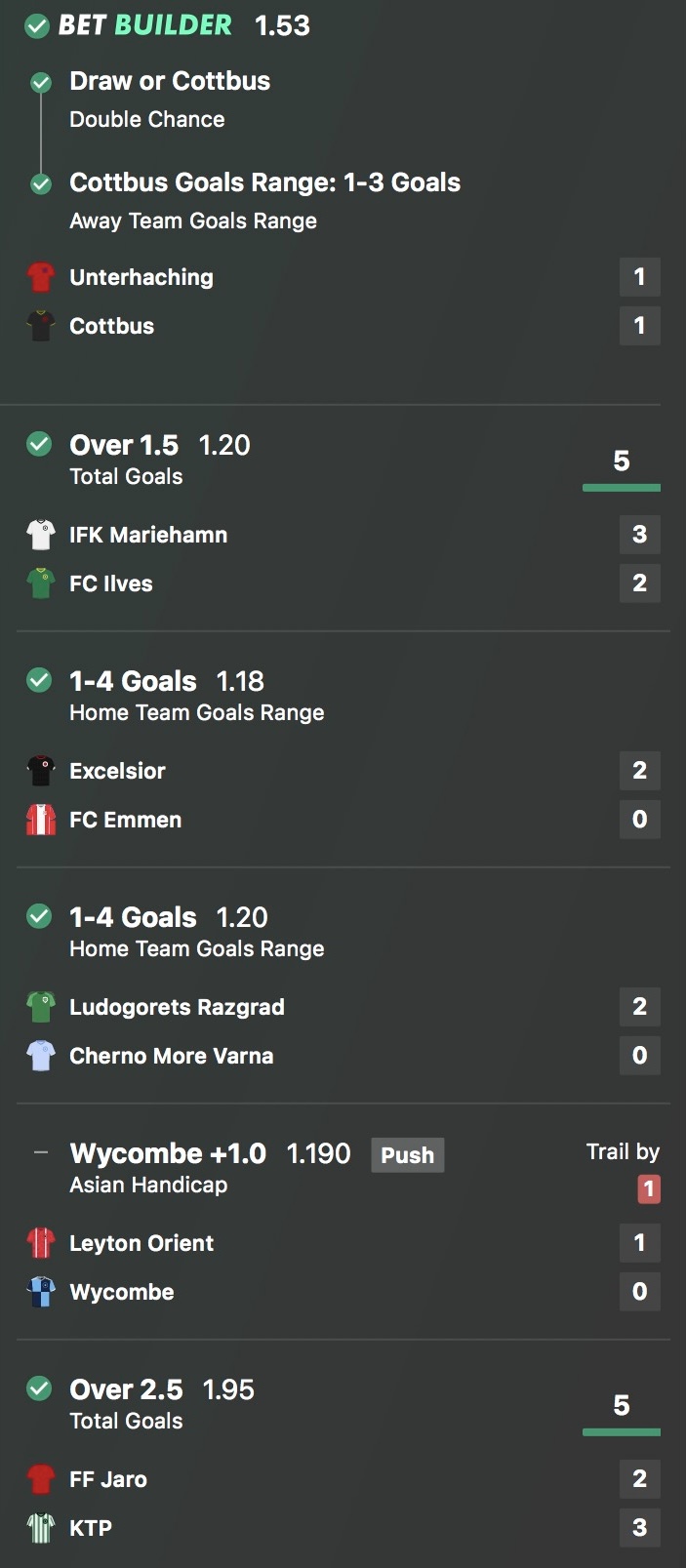Click the FC Emmen striped jersey icon
This screenshot has width=686, height=1568.
pyautogui.click(x=40, y=820)
